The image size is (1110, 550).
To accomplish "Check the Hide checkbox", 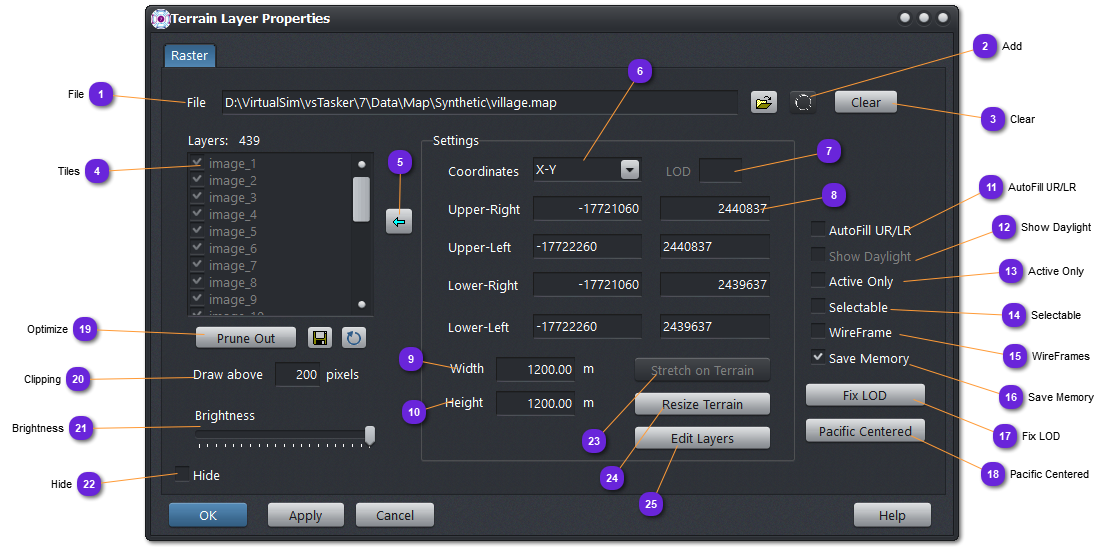I will pyautogui.click(x=182, y=475).
